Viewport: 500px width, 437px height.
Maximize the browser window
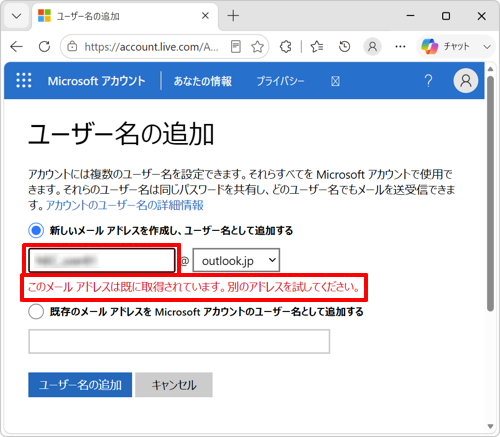click(x=446, y=16)
